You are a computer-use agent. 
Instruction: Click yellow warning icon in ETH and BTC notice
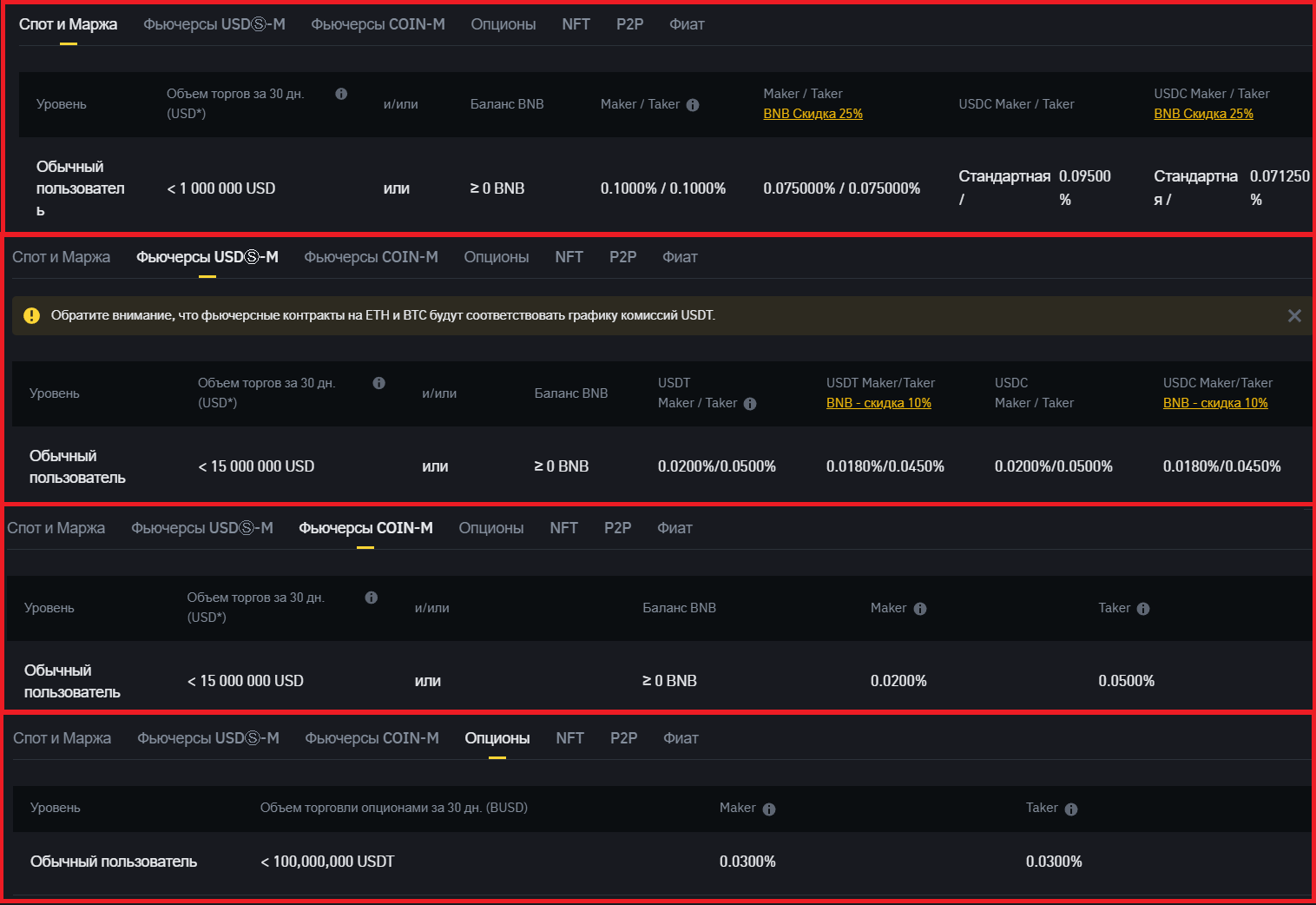click(x=32, y=315)
